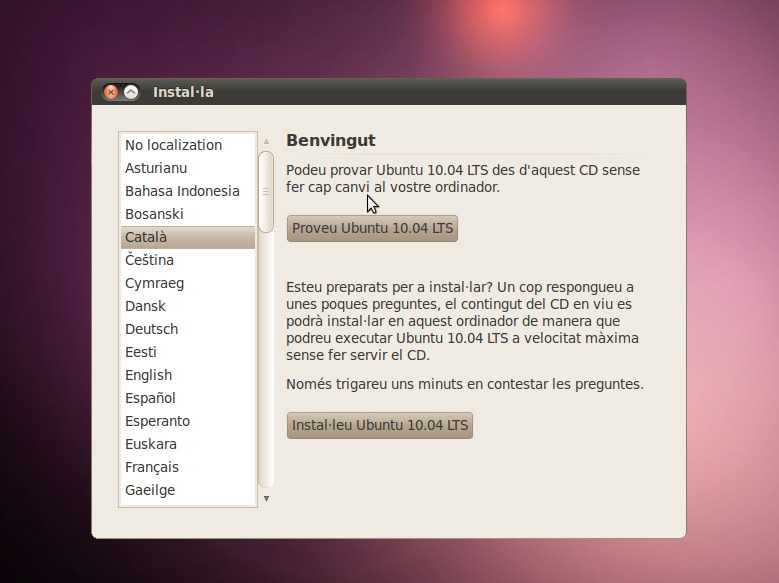779x583 pixels.
Task: Switch installer language to English
Action: (x=188, y=375)
